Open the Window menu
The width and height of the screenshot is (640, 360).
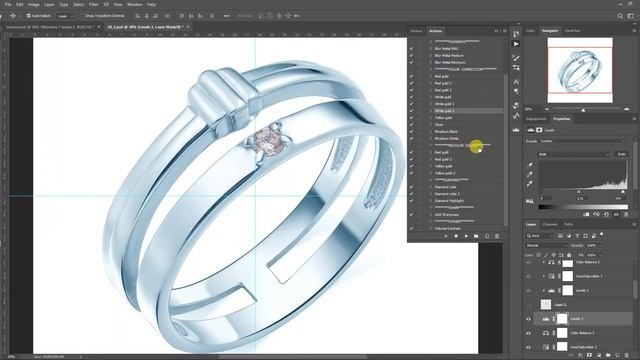pyautogui.click(x=134, y=4)
